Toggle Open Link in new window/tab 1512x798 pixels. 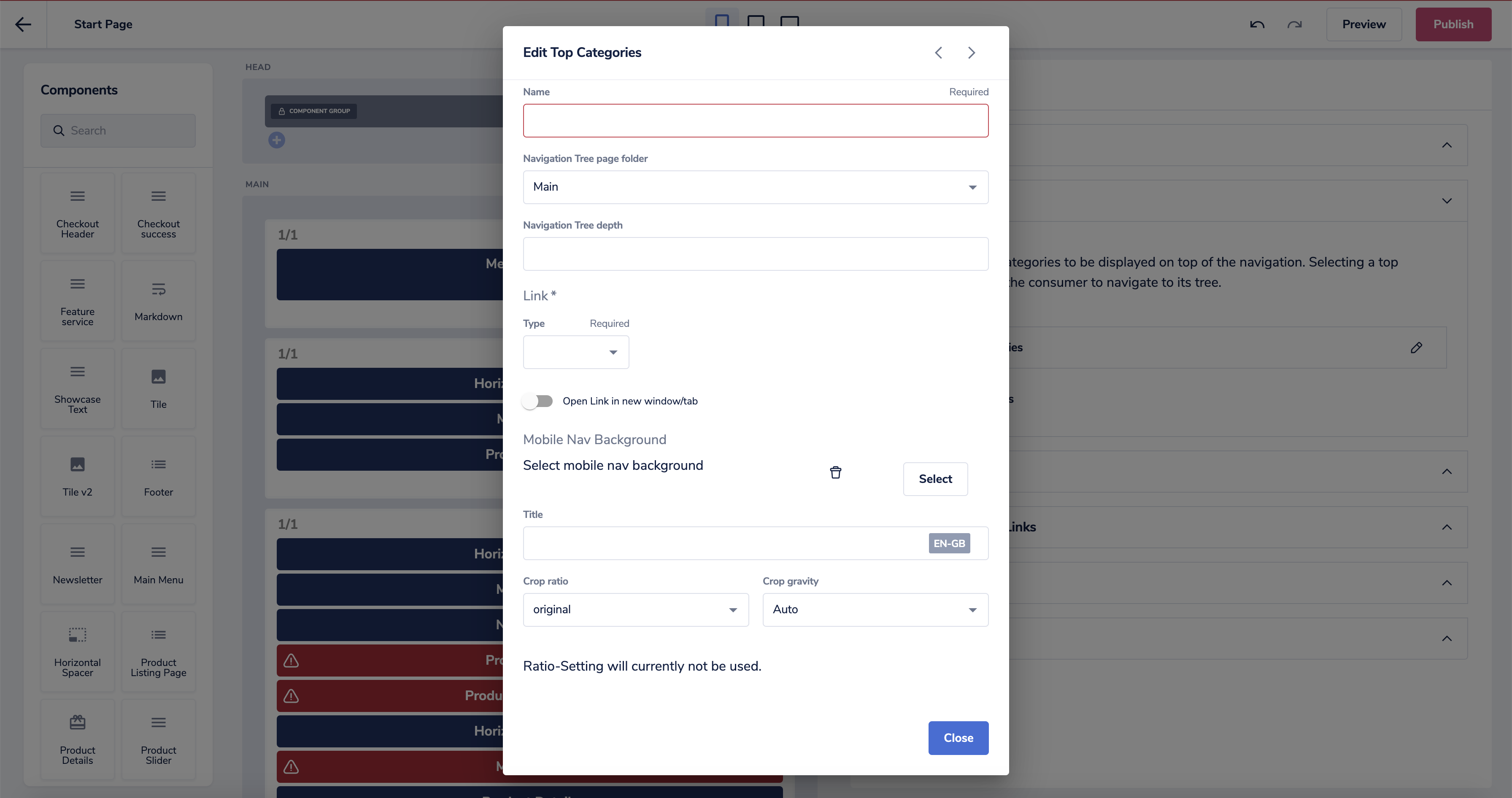tap(537, 402)
